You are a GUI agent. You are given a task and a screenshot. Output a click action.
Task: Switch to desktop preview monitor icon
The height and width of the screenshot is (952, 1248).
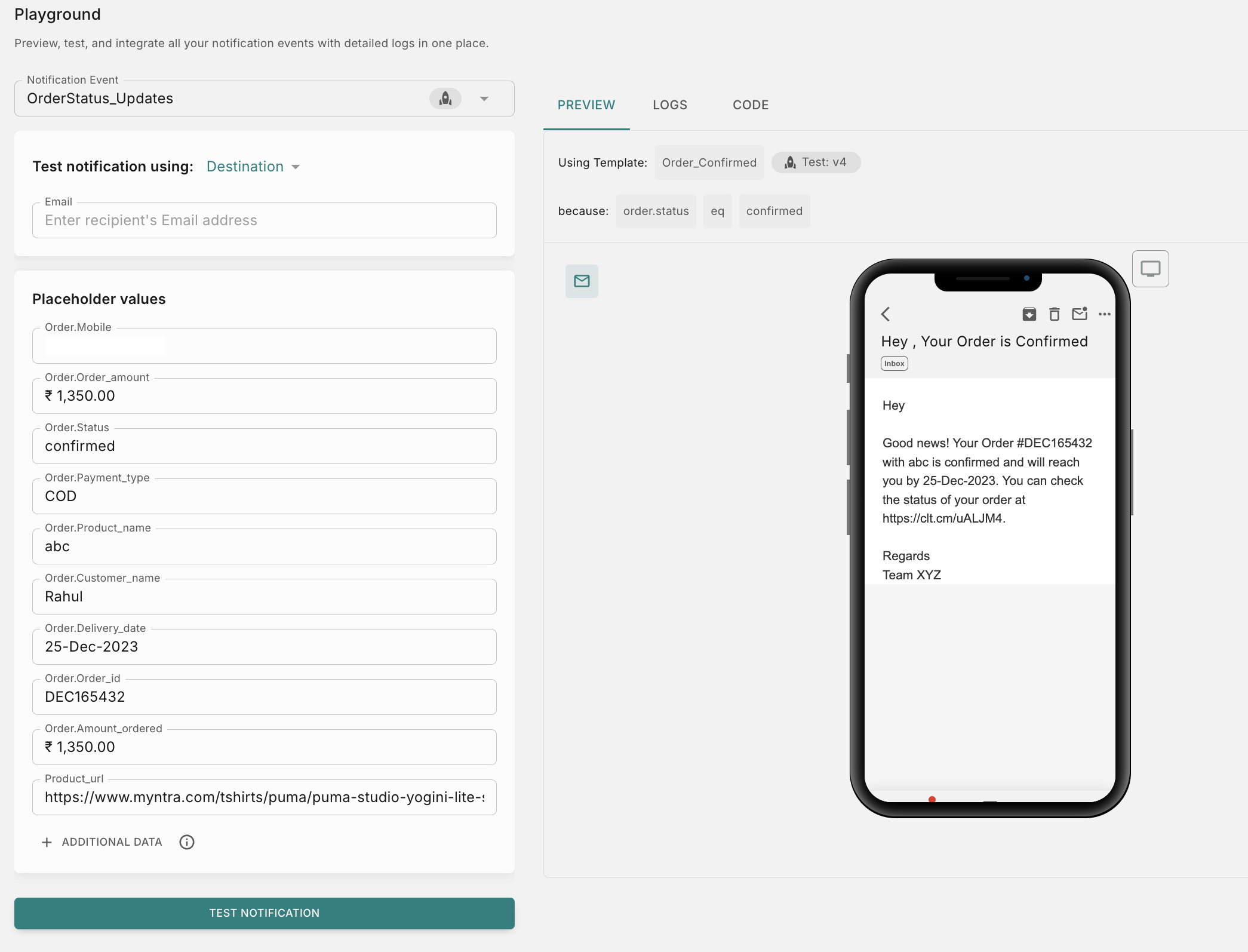[1150, 269]
